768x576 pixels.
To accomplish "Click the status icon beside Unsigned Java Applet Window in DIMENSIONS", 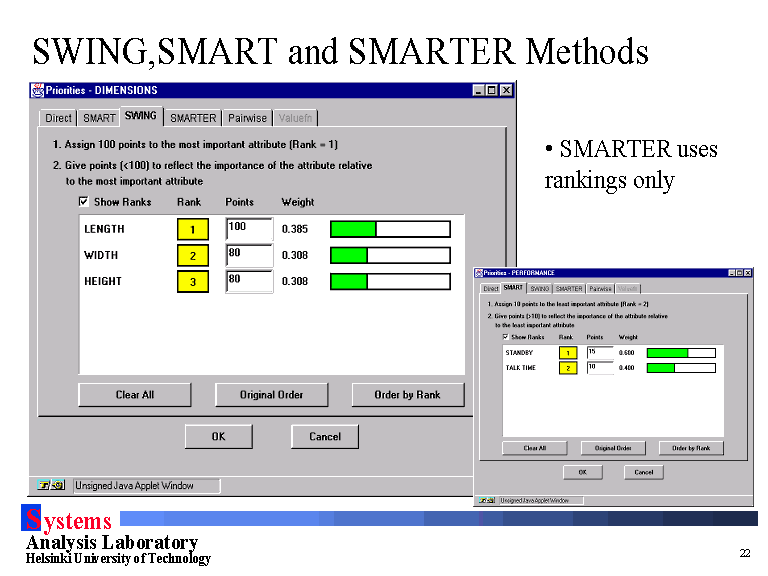I will click(52, 486).
